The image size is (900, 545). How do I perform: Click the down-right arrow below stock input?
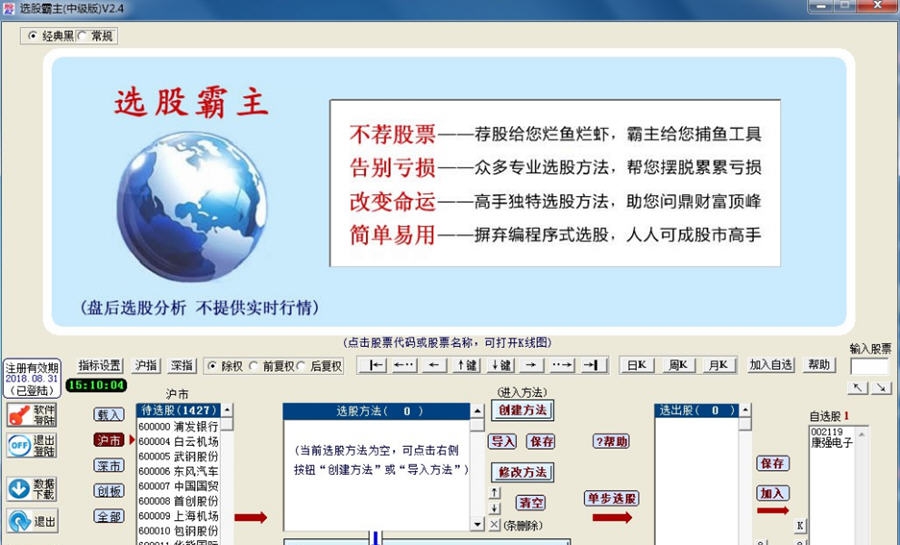coord(882,388)
